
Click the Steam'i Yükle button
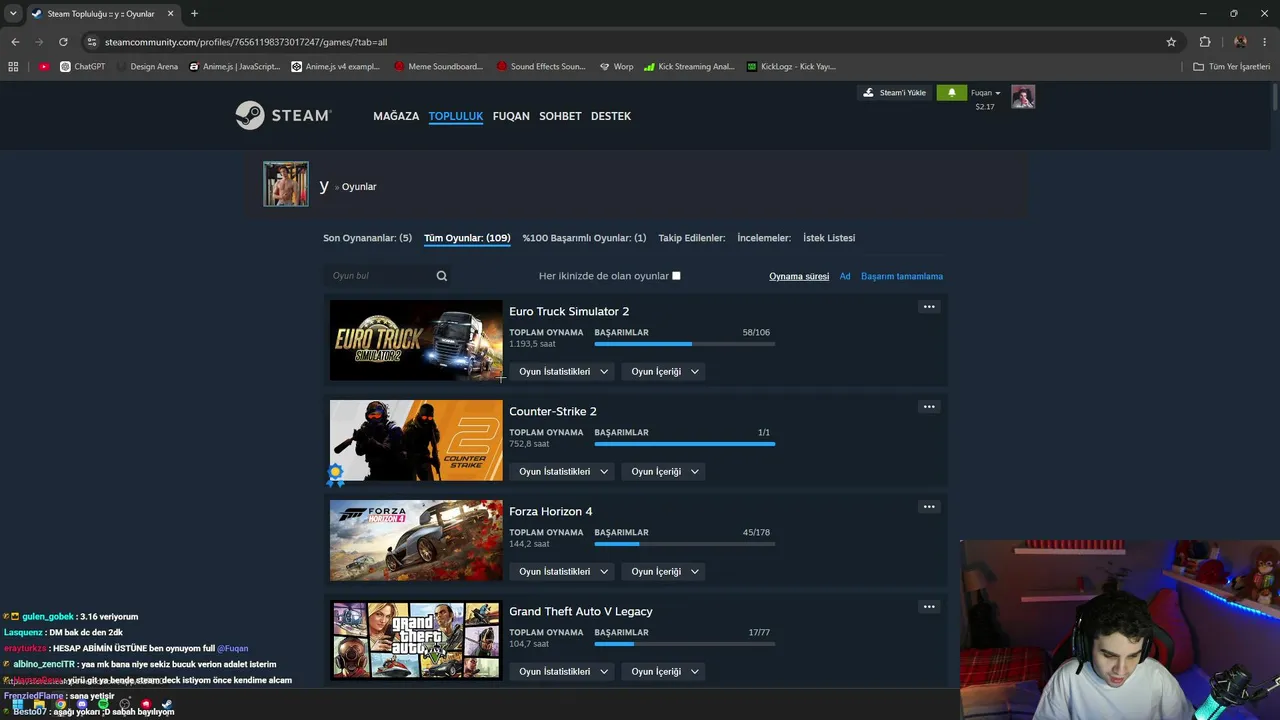895,93
